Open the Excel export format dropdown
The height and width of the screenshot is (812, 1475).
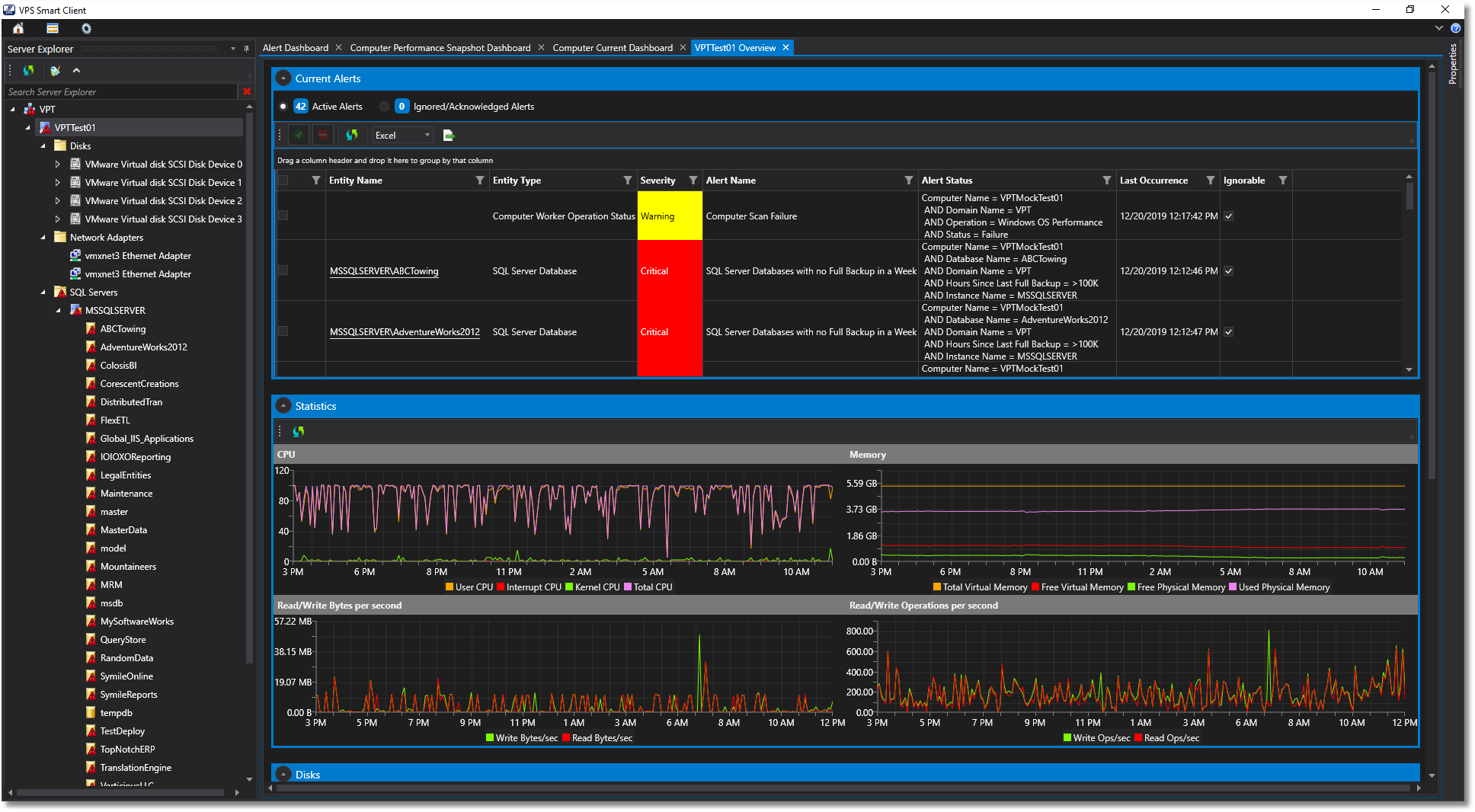pos(427,135)
